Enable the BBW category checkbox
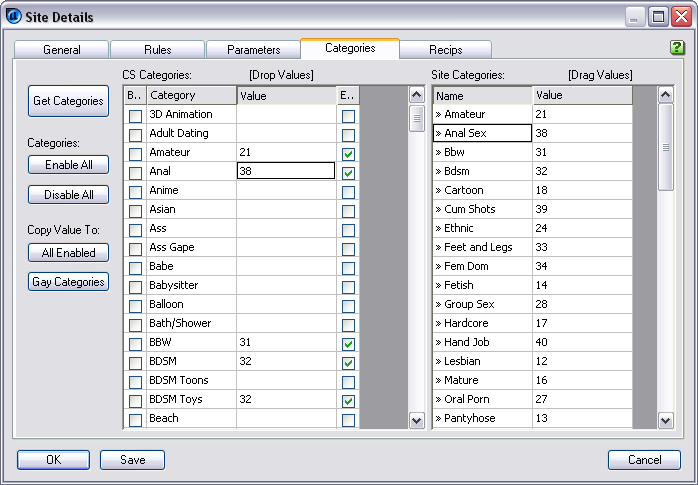 [134, 343]
